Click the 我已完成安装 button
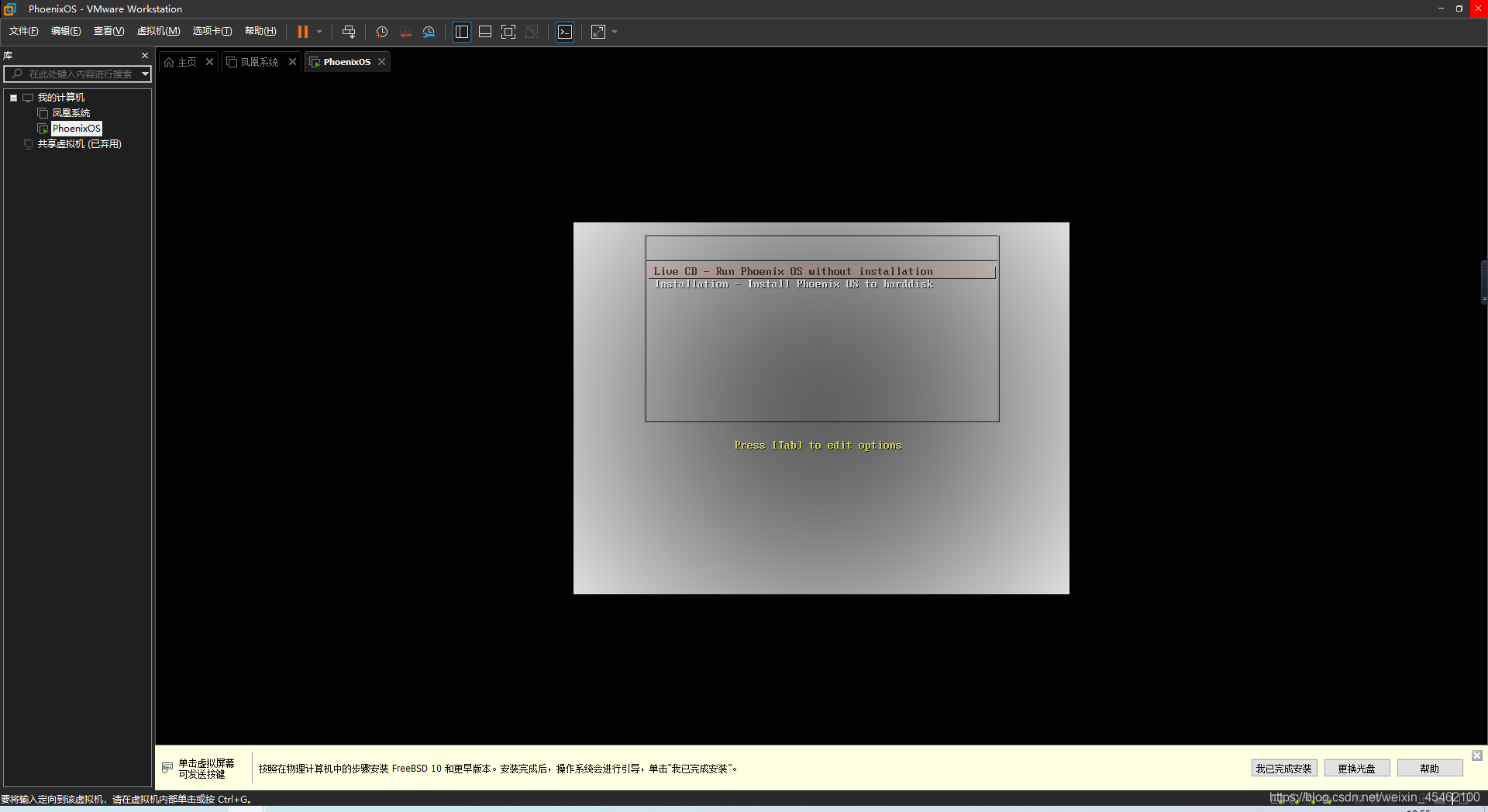 tap(1284, 769)
